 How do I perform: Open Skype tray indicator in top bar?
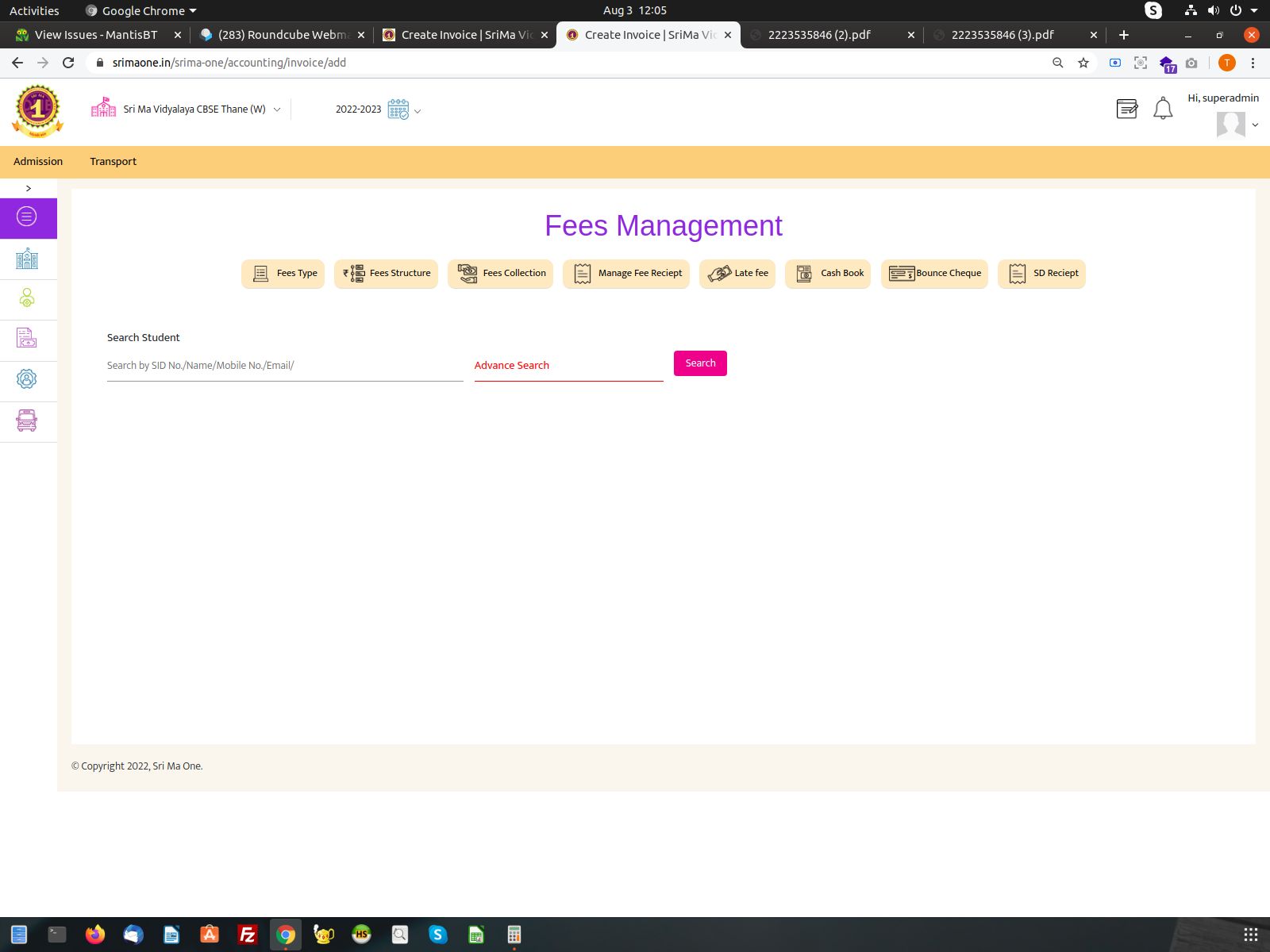1153,10
